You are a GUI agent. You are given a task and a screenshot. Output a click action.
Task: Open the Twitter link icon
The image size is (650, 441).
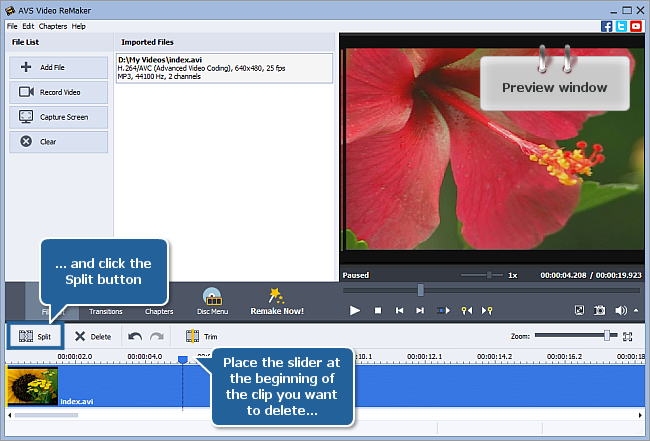pyautogui.click(x=621, y=26)
